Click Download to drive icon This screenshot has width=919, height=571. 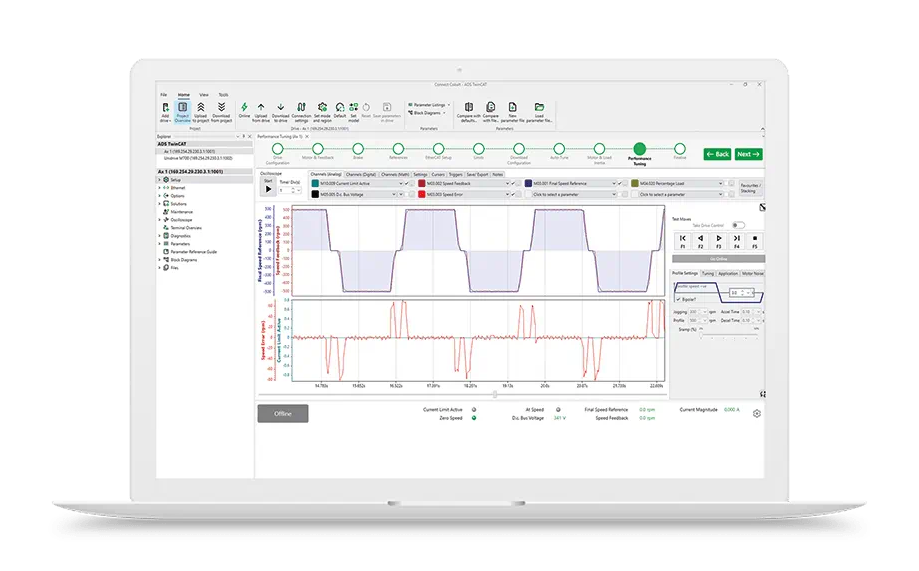coord(281,107)
